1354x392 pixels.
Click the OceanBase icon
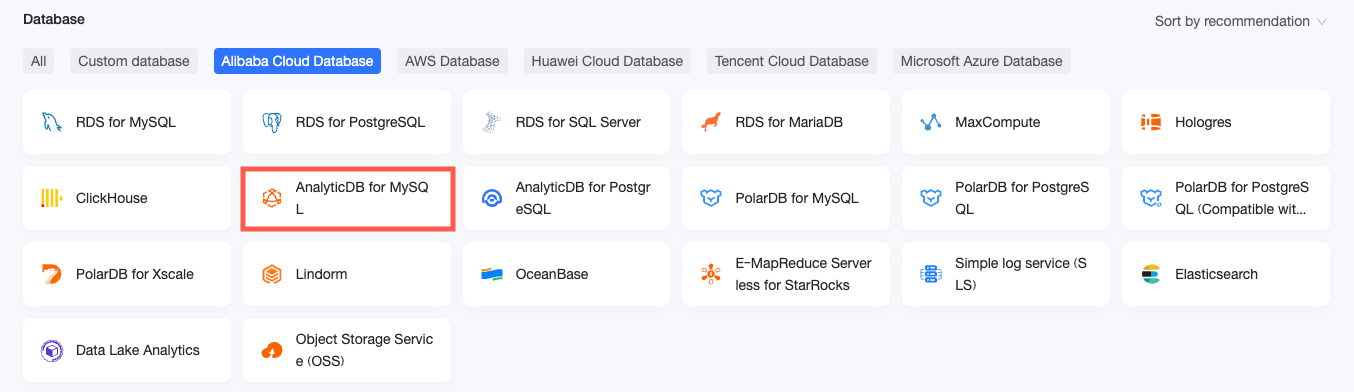click(x=491, y=274)
